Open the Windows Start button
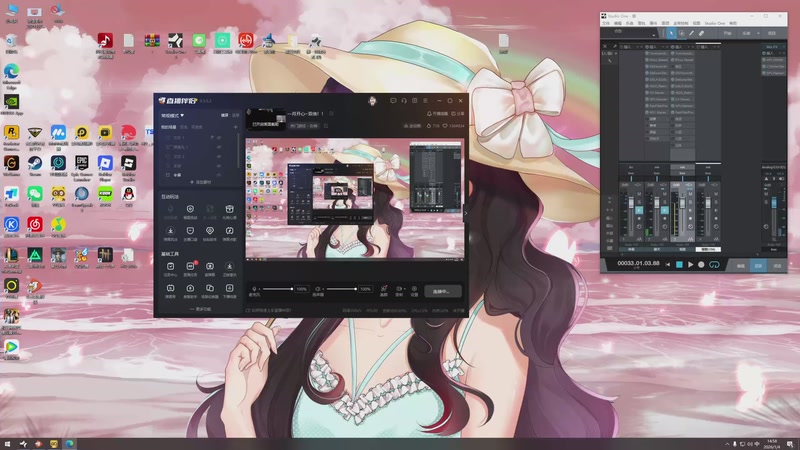The width and height of the screenshot is (800, 450). point(7,444)
